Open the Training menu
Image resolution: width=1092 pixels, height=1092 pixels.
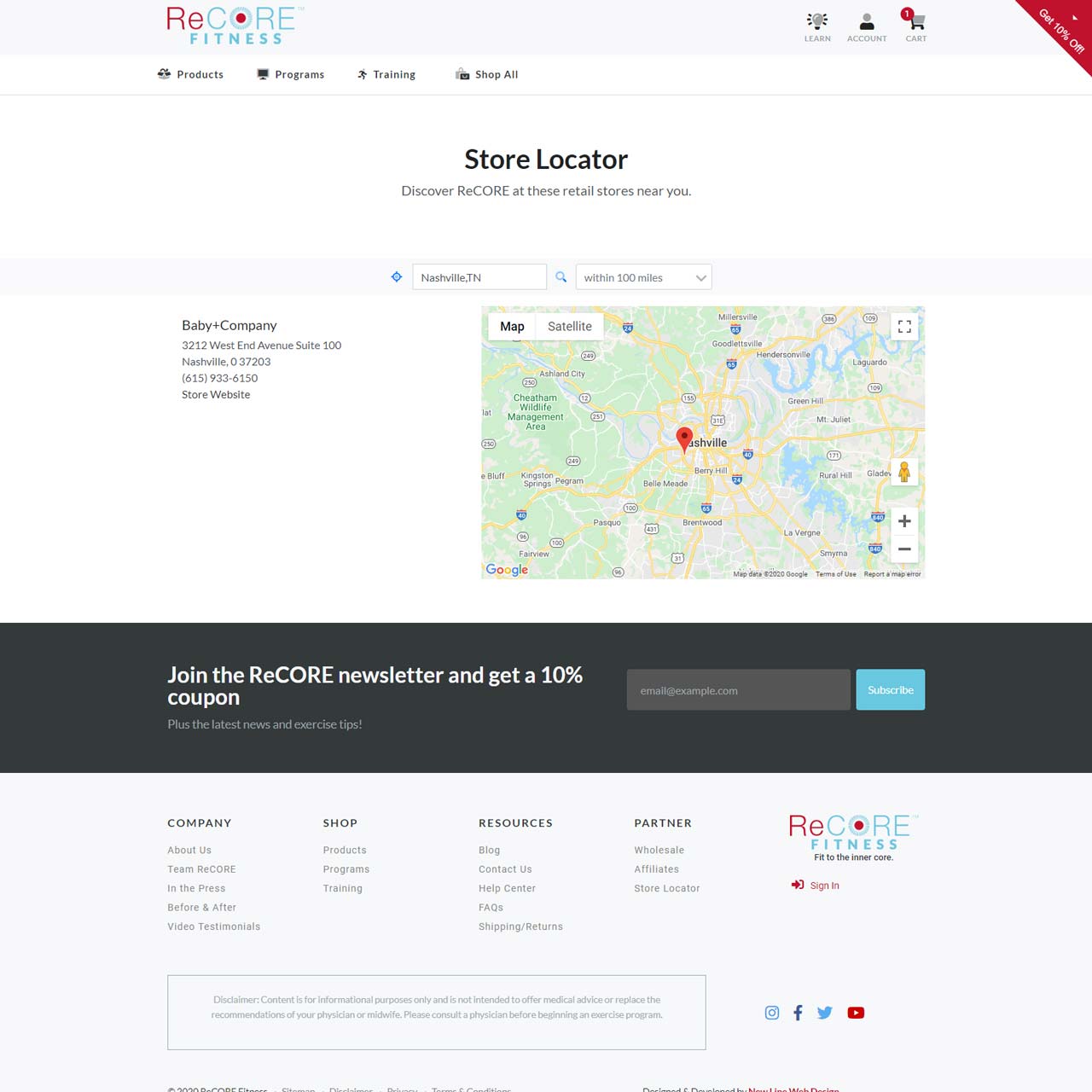(x=386, y=74)
